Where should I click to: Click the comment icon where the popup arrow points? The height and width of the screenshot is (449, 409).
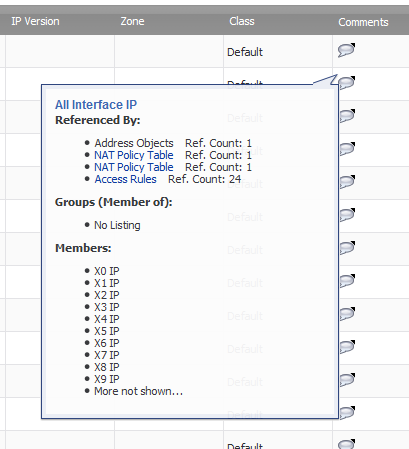347,83
